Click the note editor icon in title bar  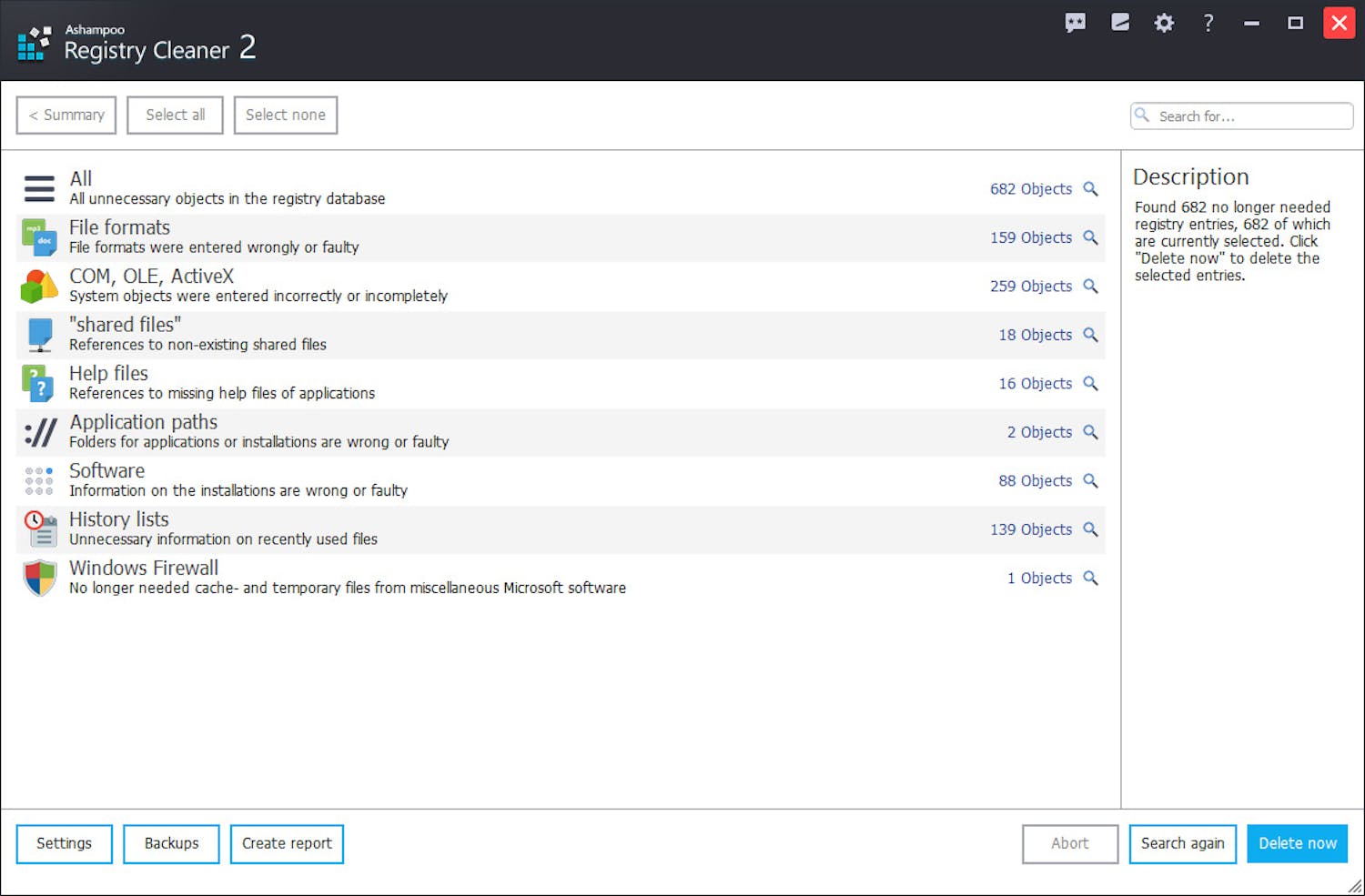tap(1120, 23)
